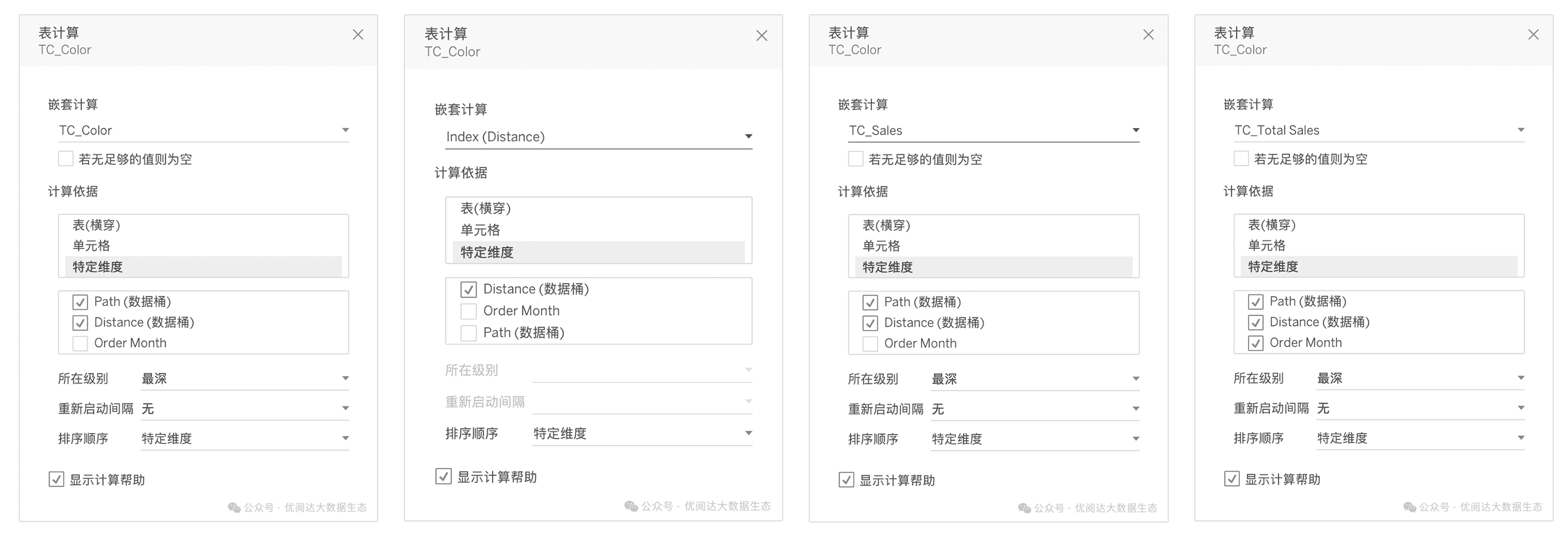Image resolution: width=1568 pixels, height=538 pixels.
Task: Select 特定维度 in TC_Sales dialog
Action: click(993, 267)
